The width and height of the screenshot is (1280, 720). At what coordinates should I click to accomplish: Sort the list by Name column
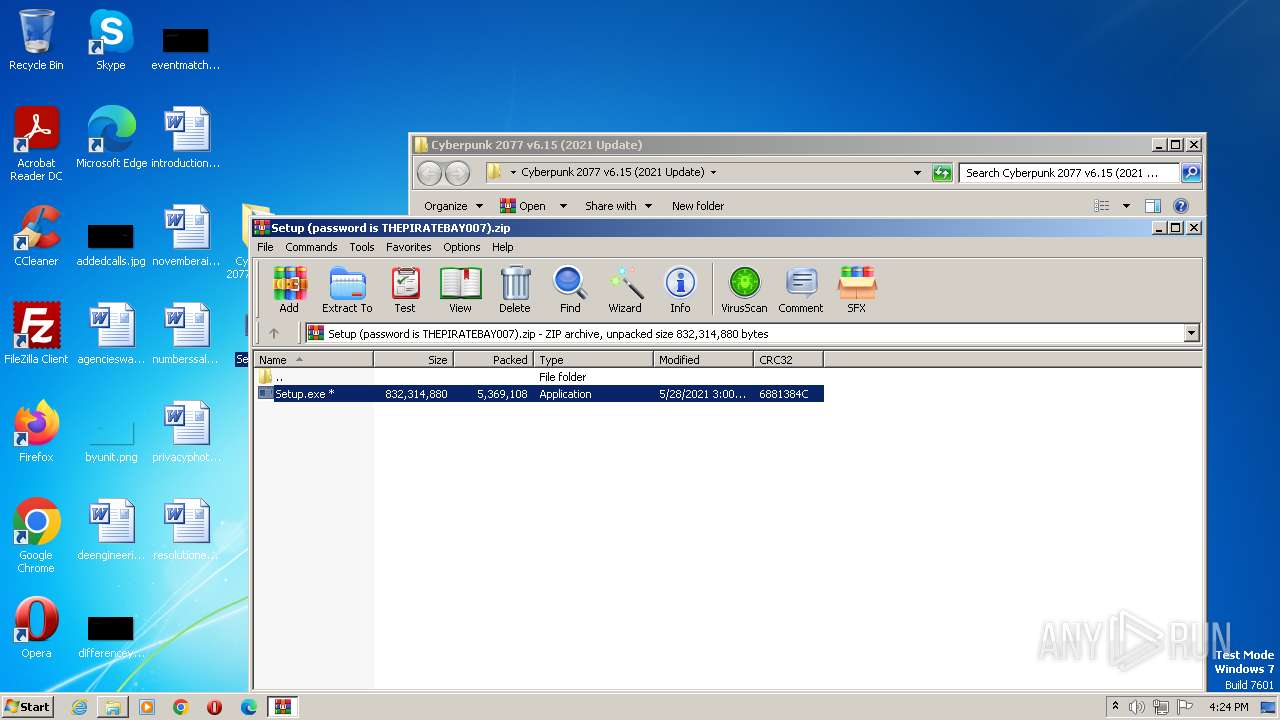[x=314, y=360]
